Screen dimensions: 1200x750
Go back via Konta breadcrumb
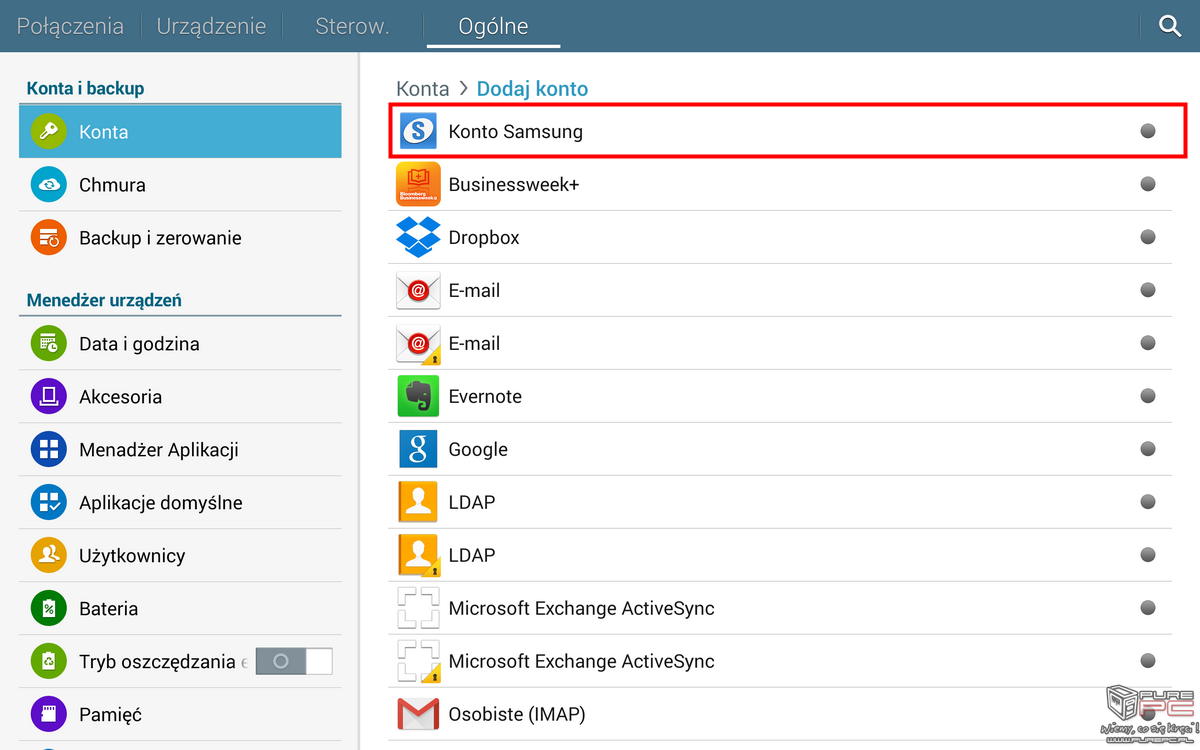(x=422, y=89)
